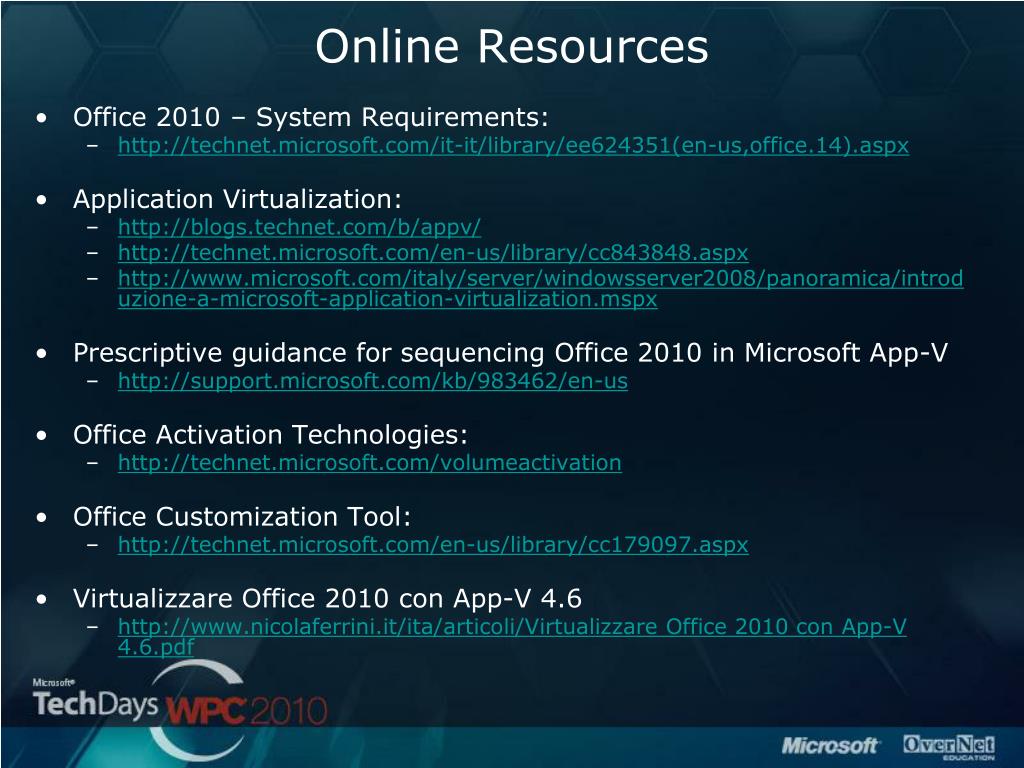Viewport: 1024px width, 768px height.
Task: Click the OverNet Education logo
Action: [950, 746]
